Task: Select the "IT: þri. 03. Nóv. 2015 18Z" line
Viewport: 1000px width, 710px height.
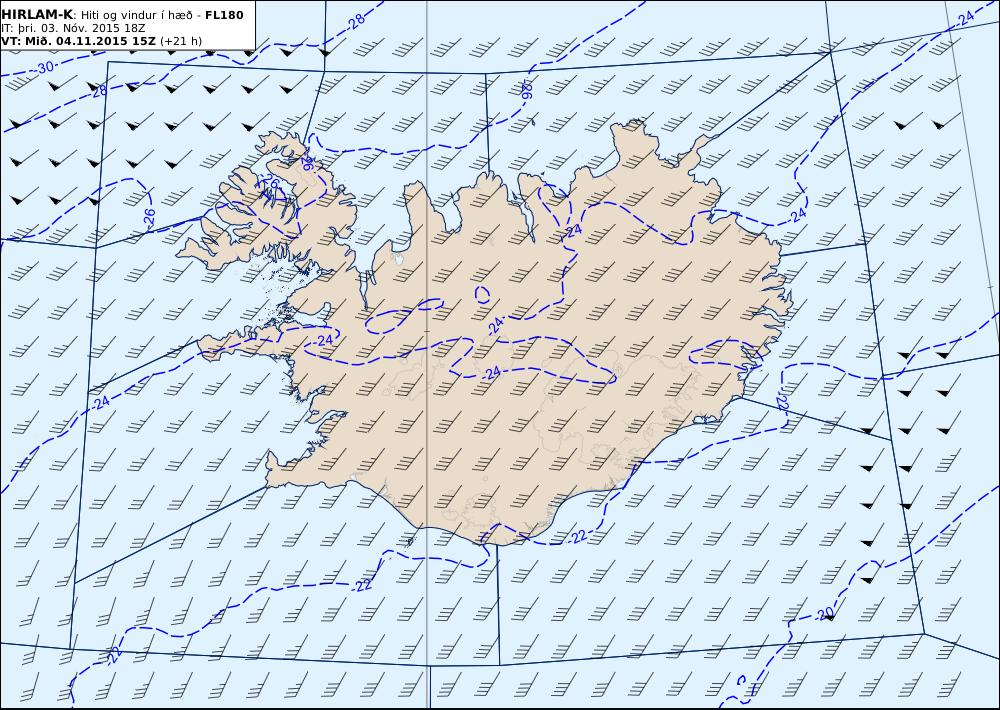Action: pyautogui.click(x=73, y=28)
